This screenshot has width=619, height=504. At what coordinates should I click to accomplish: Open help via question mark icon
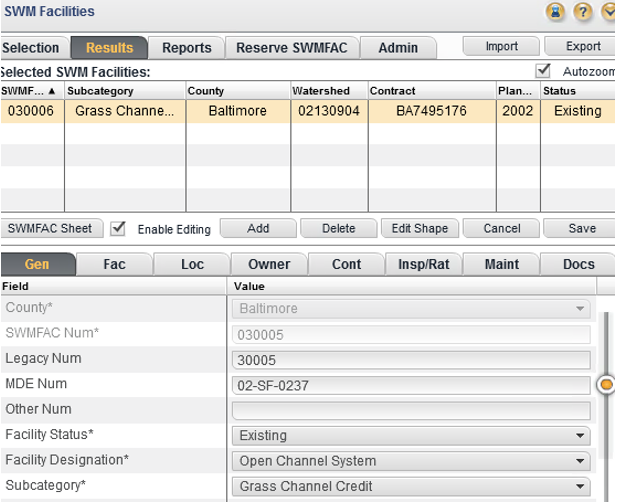tap(583, 12)
